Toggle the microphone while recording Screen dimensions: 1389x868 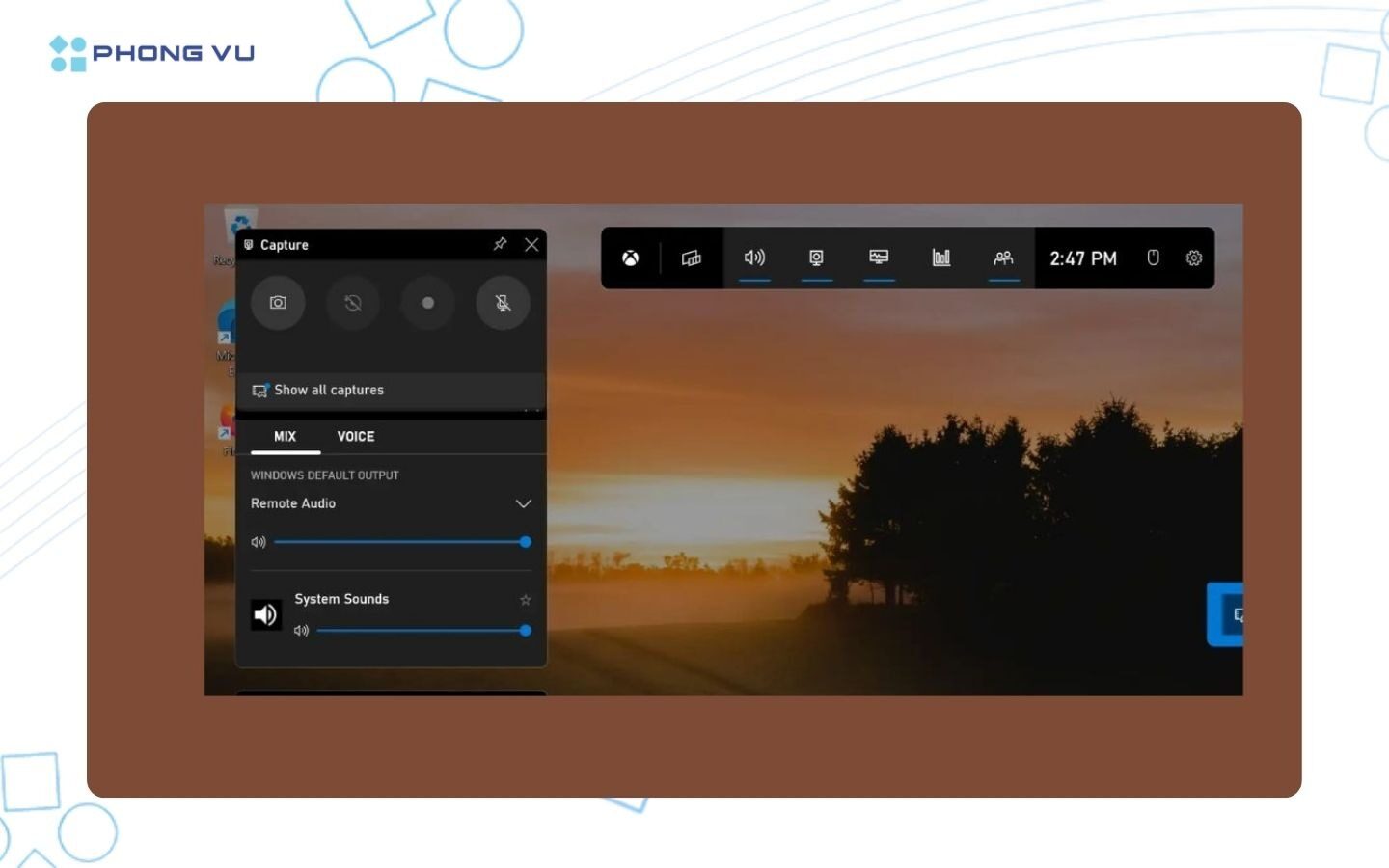pyautogui.click(x=503, y=303)
